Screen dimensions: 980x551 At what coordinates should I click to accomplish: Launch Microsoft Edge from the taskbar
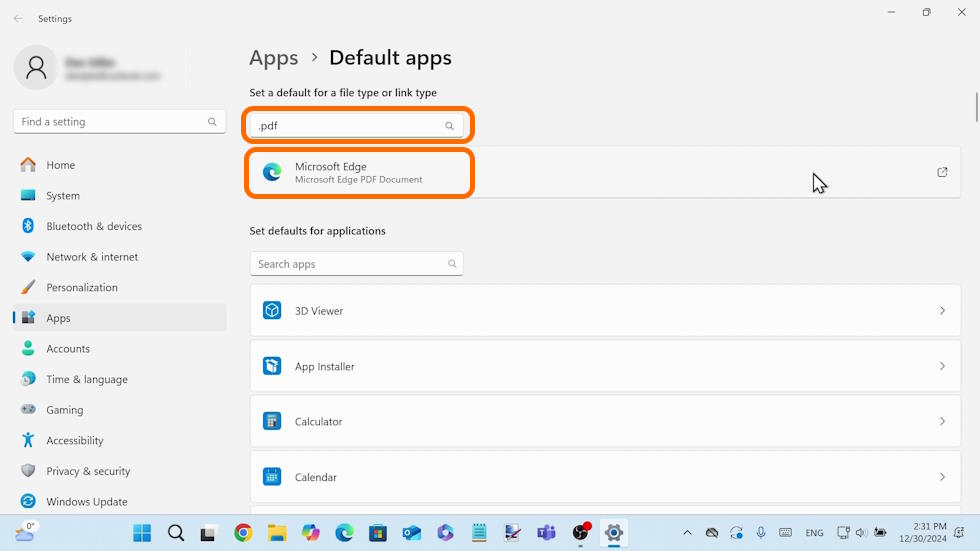pyautogui.click(x=344, y=533)
